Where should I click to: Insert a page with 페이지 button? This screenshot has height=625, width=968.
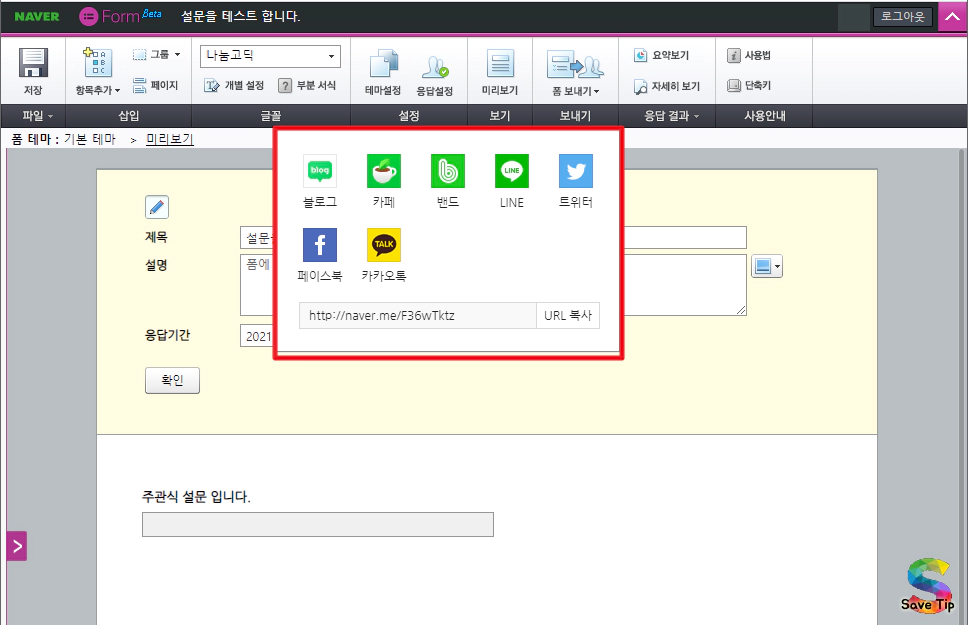click(156, 85)
